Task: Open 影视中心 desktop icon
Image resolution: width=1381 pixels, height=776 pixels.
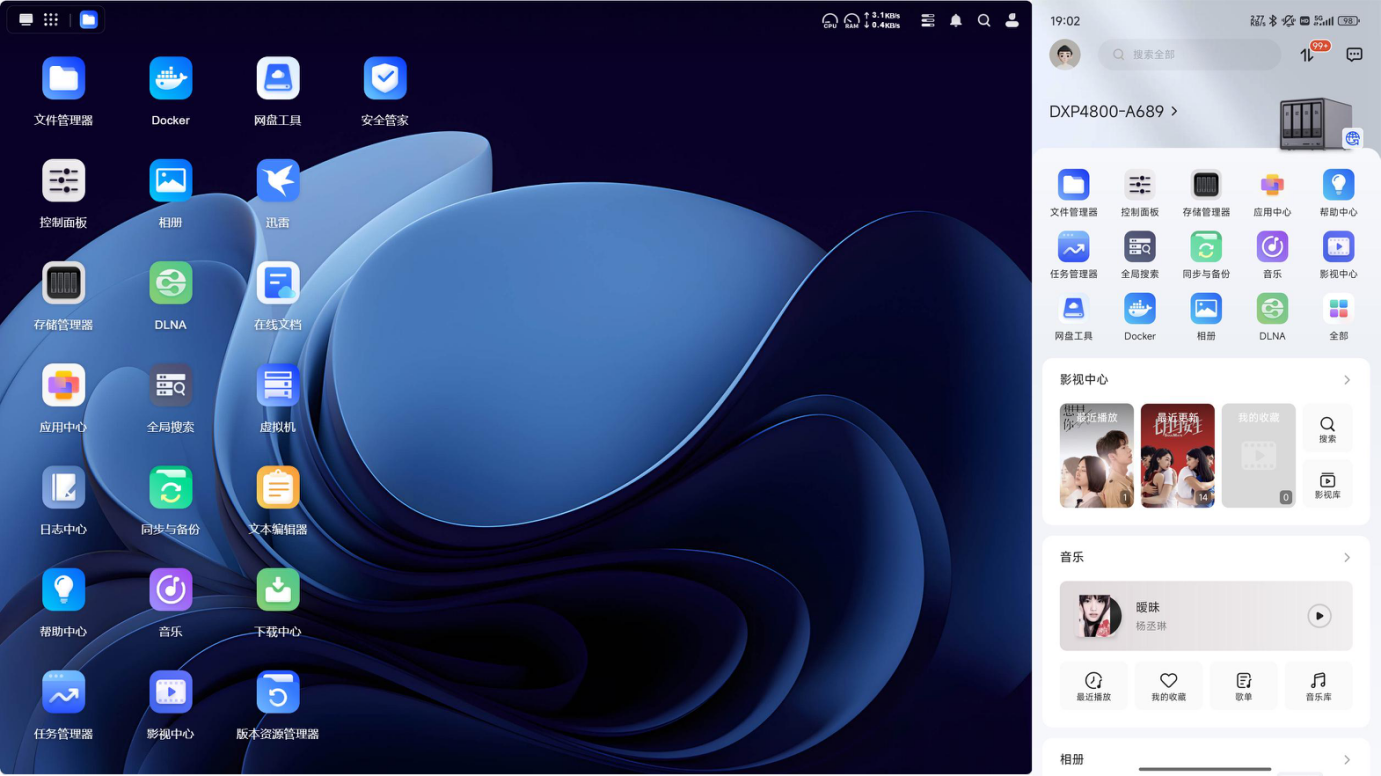Action: 171,692
